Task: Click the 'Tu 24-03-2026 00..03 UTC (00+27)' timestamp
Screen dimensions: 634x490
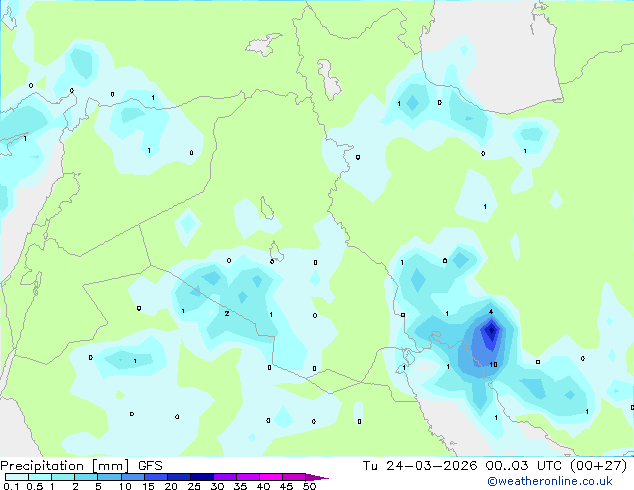Action: [x=495, y=466]
